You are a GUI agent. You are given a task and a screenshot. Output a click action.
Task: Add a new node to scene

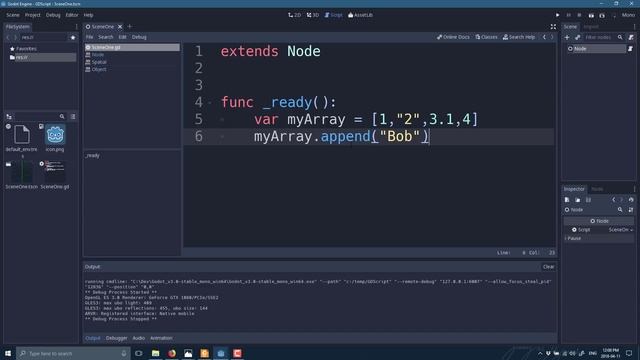point(567,38)
